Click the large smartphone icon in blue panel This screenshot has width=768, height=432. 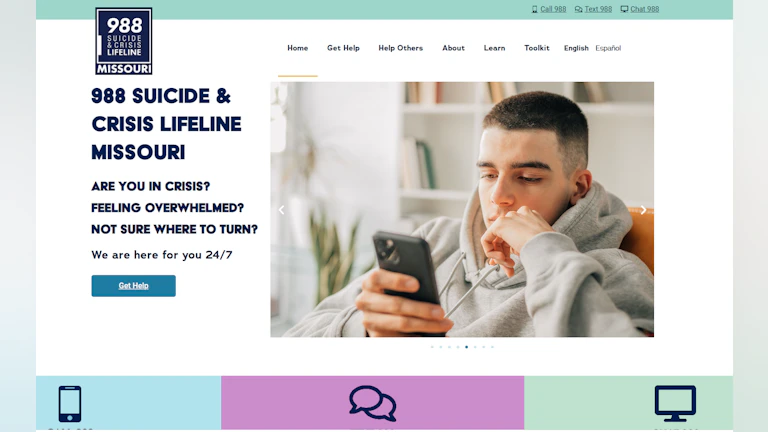coord(70,404)
